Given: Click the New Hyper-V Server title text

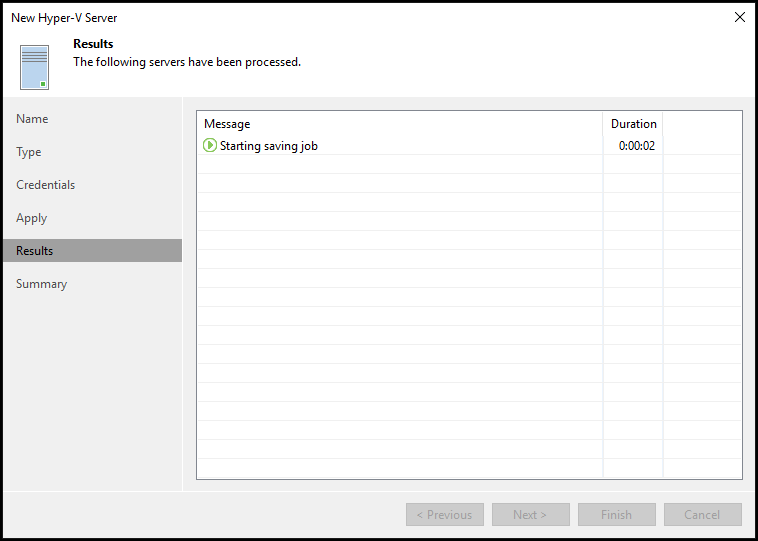Looking at the screenshot, I should pos(64,18).
